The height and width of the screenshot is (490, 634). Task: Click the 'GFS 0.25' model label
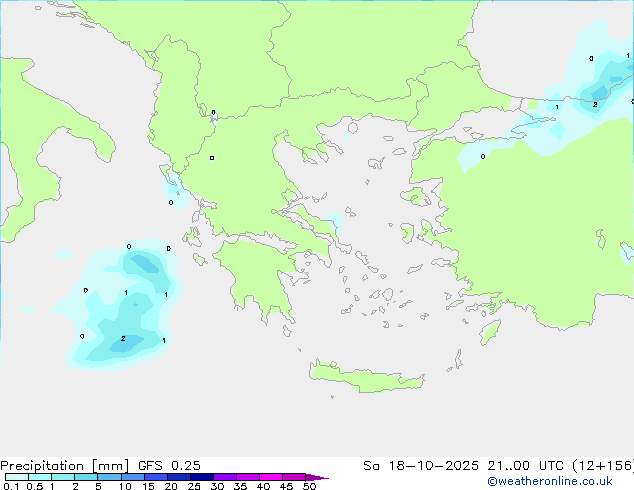[169, 466]
